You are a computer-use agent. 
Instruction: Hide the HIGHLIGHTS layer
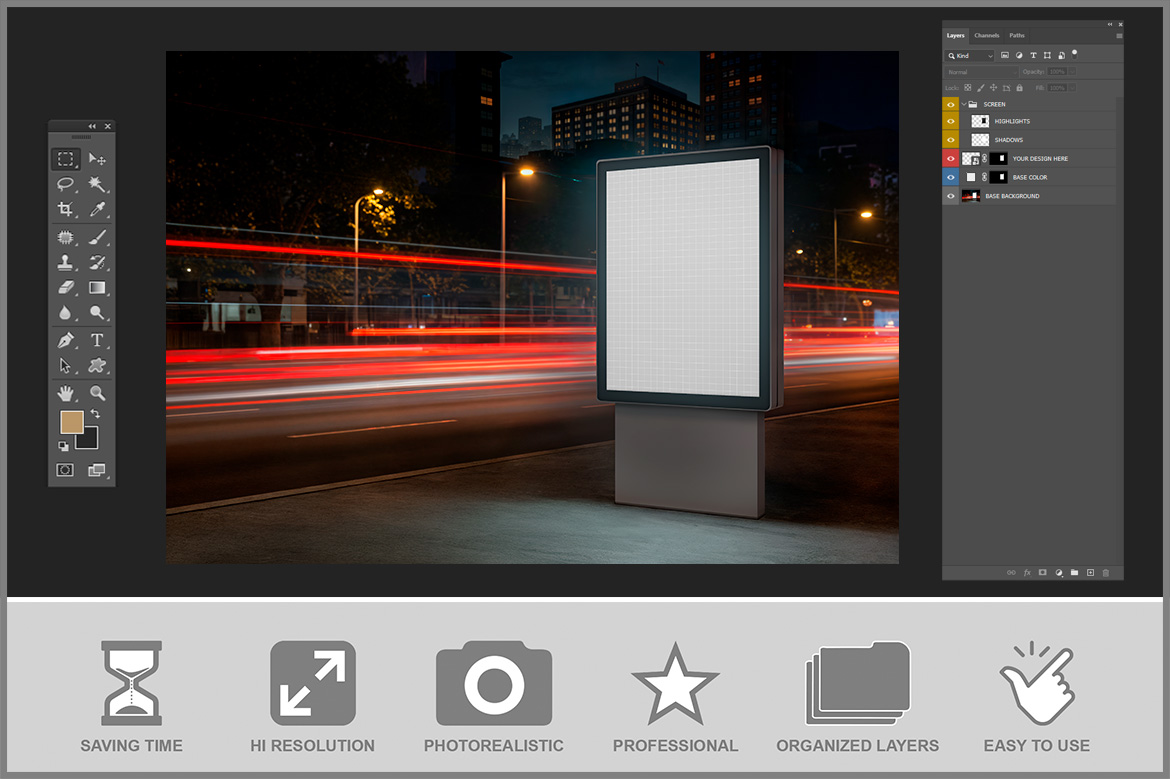coord(950,121)
